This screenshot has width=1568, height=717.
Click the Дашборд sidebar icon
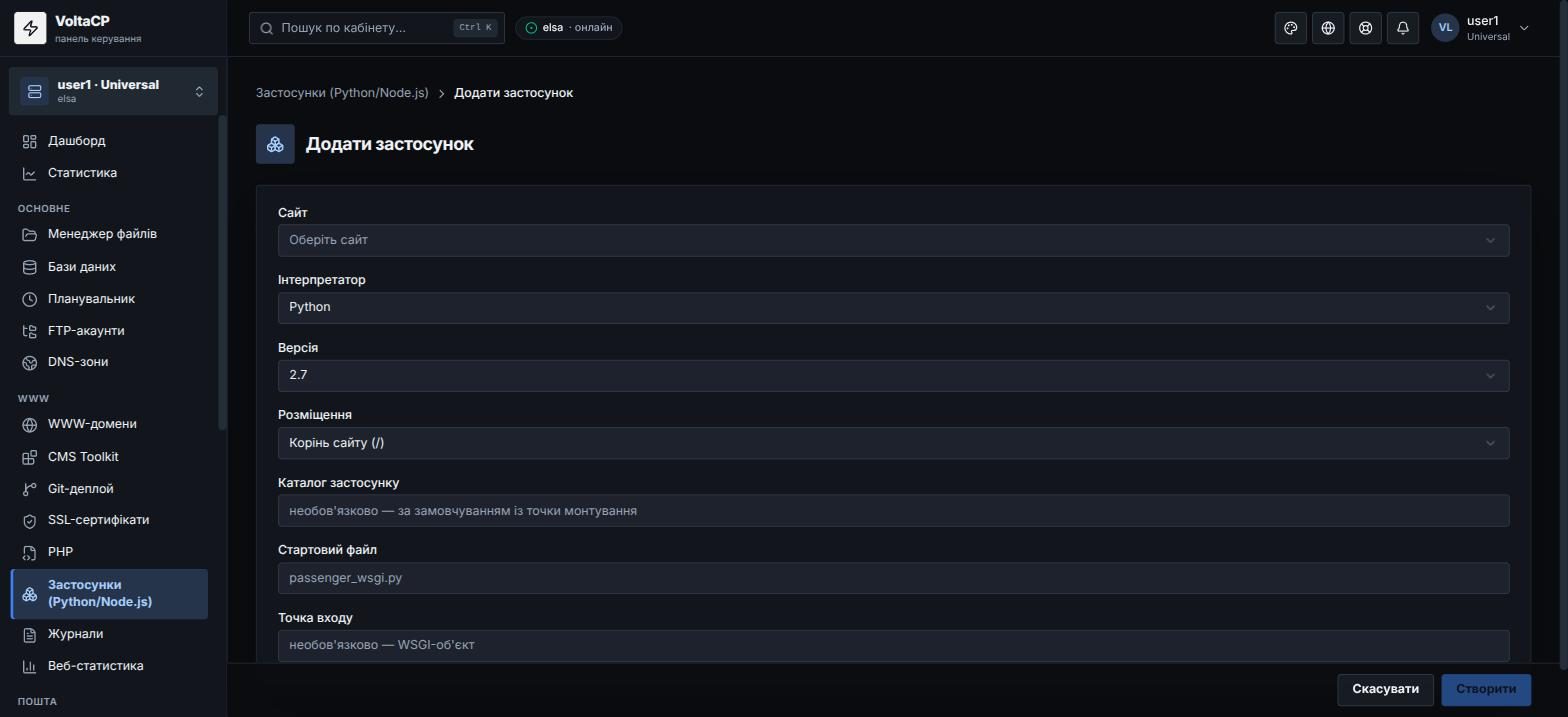point(30,141)
